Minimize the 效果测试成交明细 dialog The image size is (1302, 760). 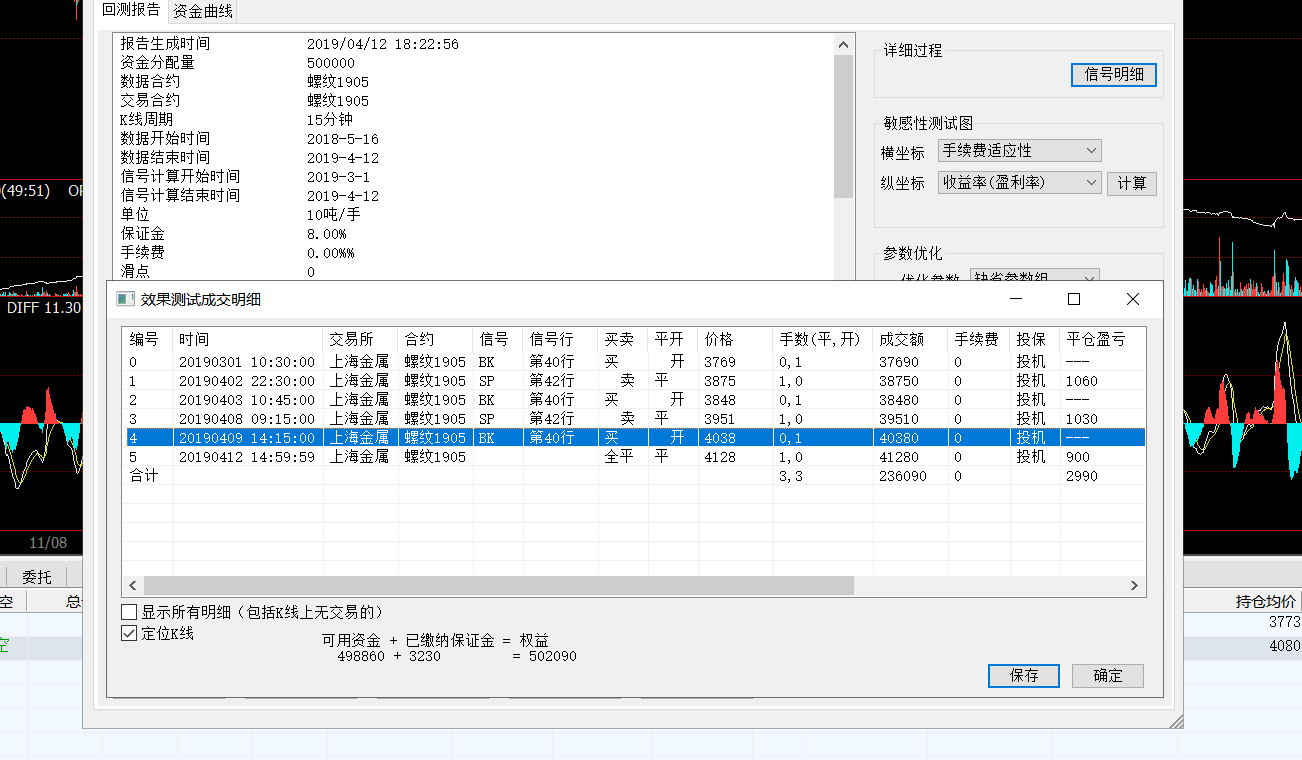(1015, 299)
